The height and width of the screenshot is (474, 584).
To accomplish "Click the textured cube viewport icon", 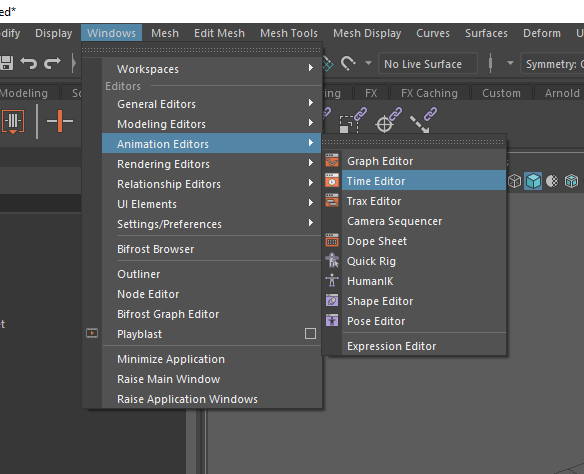I will click(x=571, y=181).
